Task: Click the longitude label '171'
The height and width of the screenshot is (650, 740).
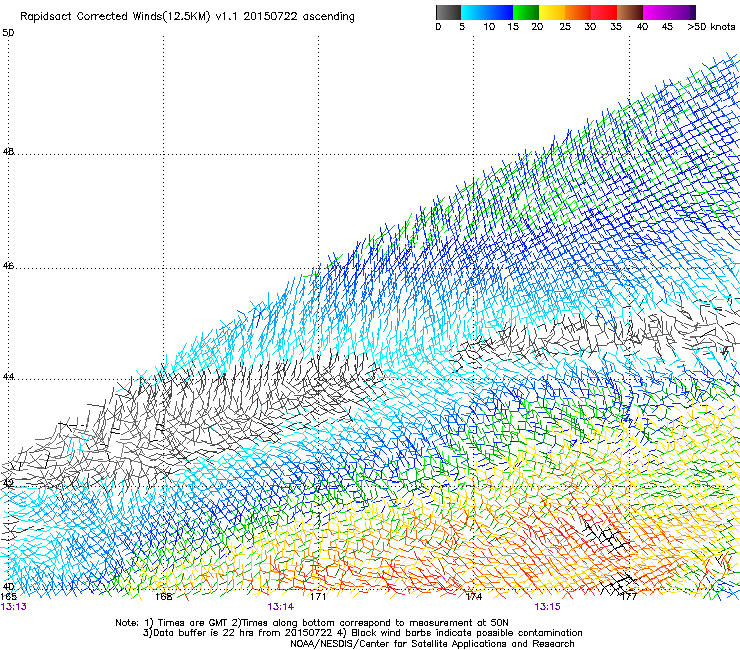Action: click(x=318, y=597)
